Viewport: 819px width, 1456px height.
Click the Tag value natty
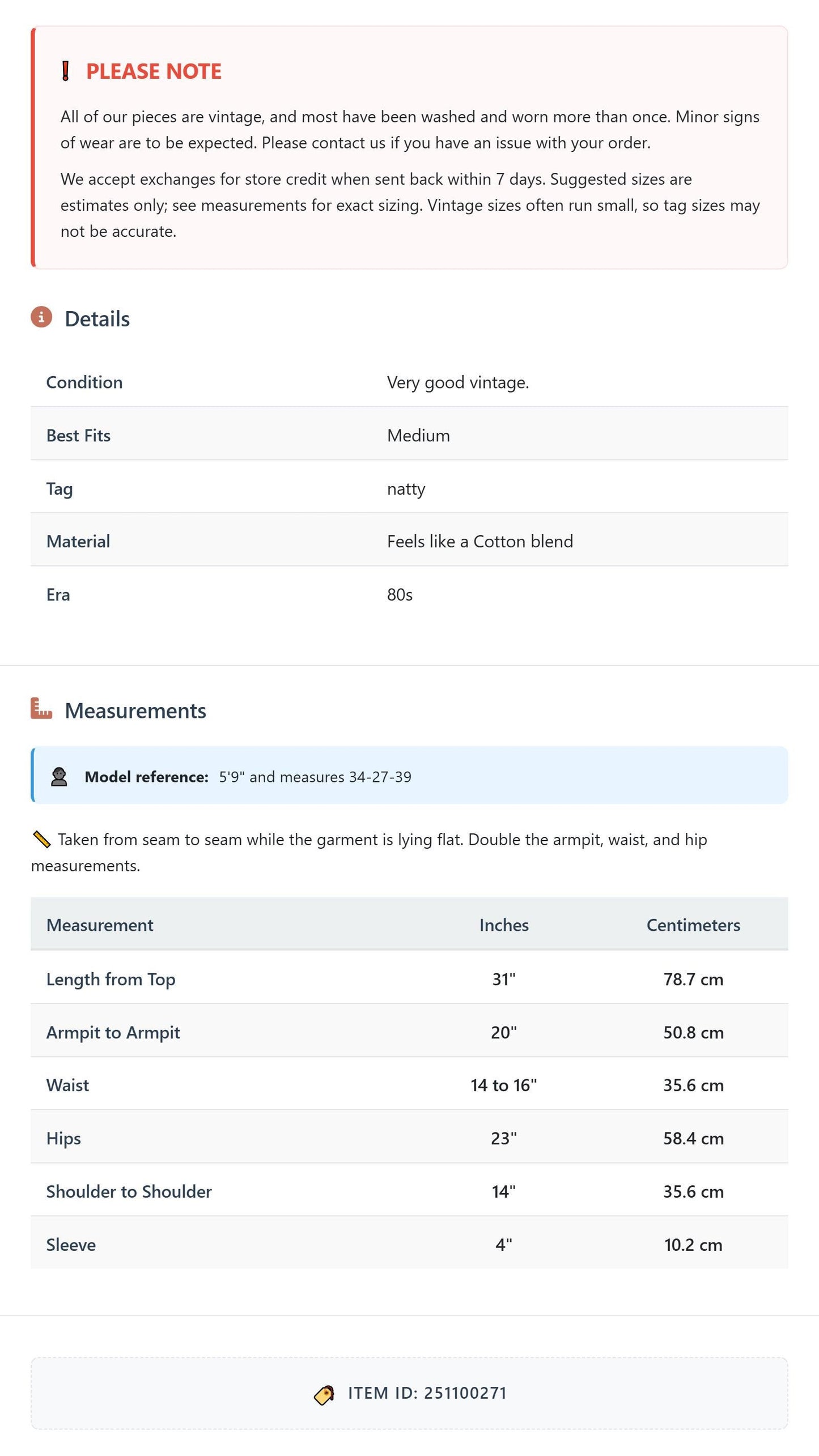pos(406,489)
